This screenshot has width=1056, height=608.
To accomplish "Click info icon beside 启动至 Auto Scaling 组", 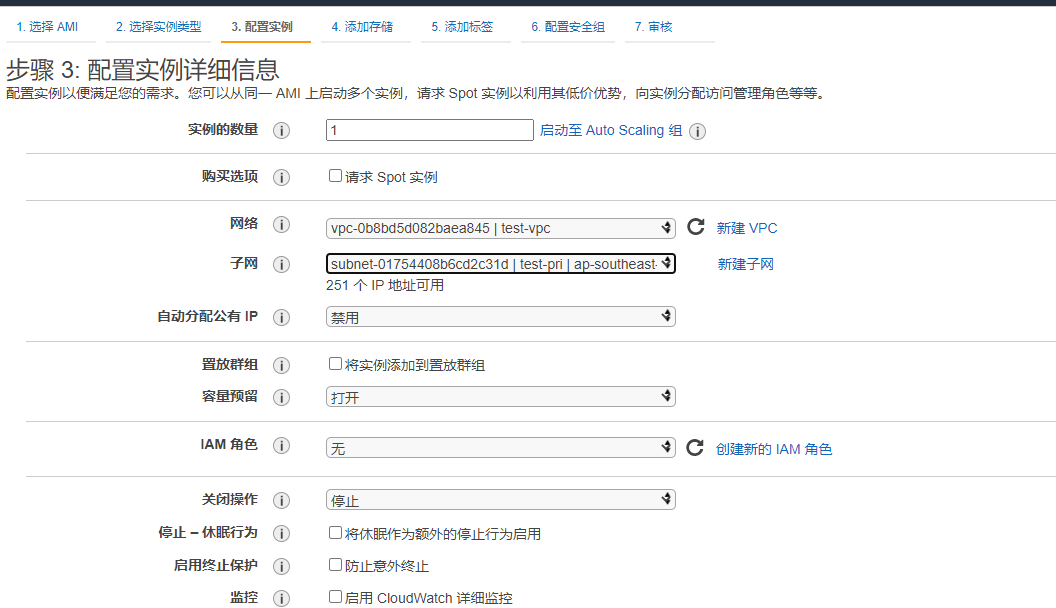I will click(698, 131).
